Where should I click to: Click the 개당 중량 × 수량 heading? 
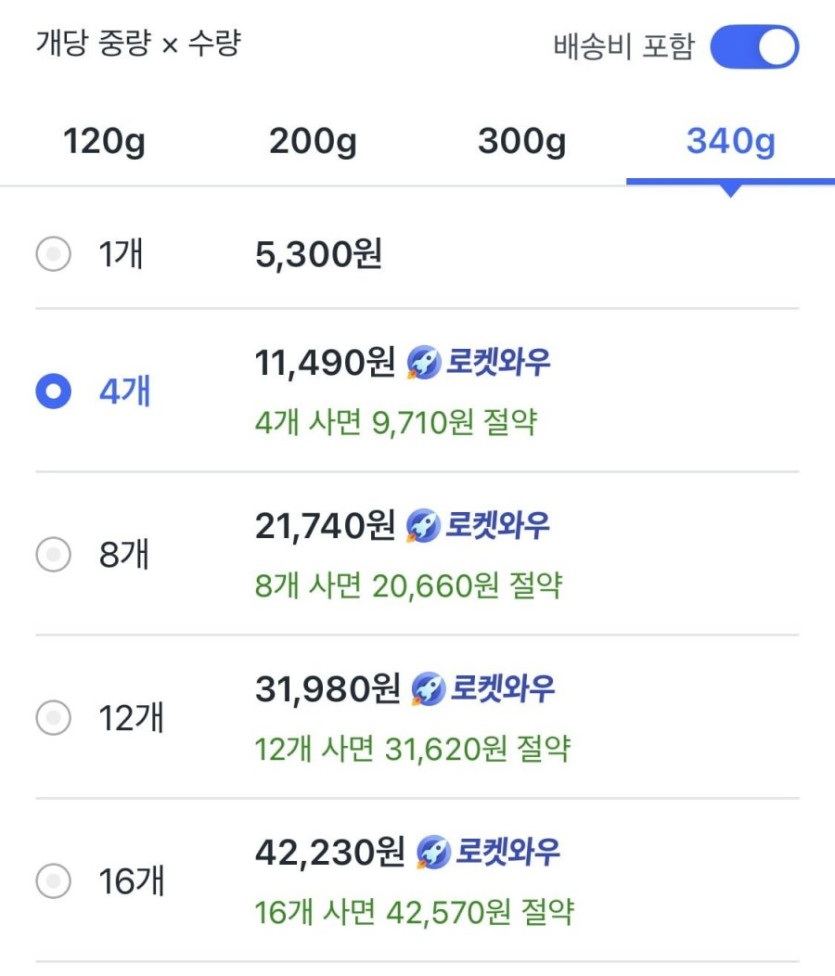139,45
